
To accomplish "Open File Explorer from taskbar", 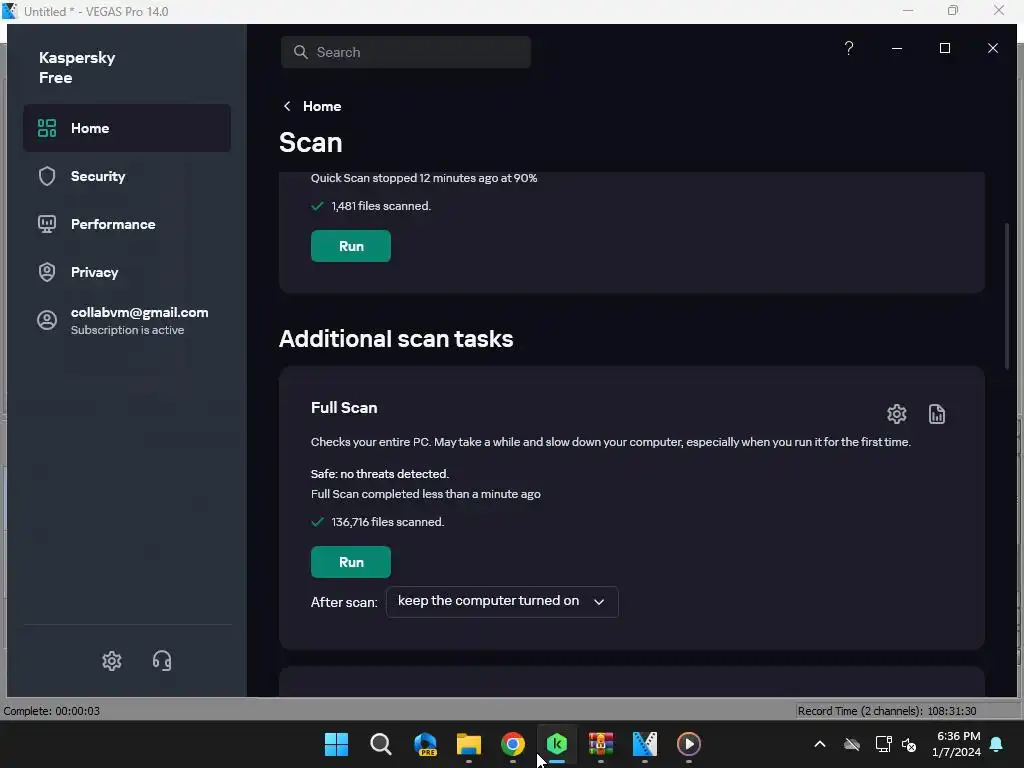I will pyautogui.click(x=469, y=744).
